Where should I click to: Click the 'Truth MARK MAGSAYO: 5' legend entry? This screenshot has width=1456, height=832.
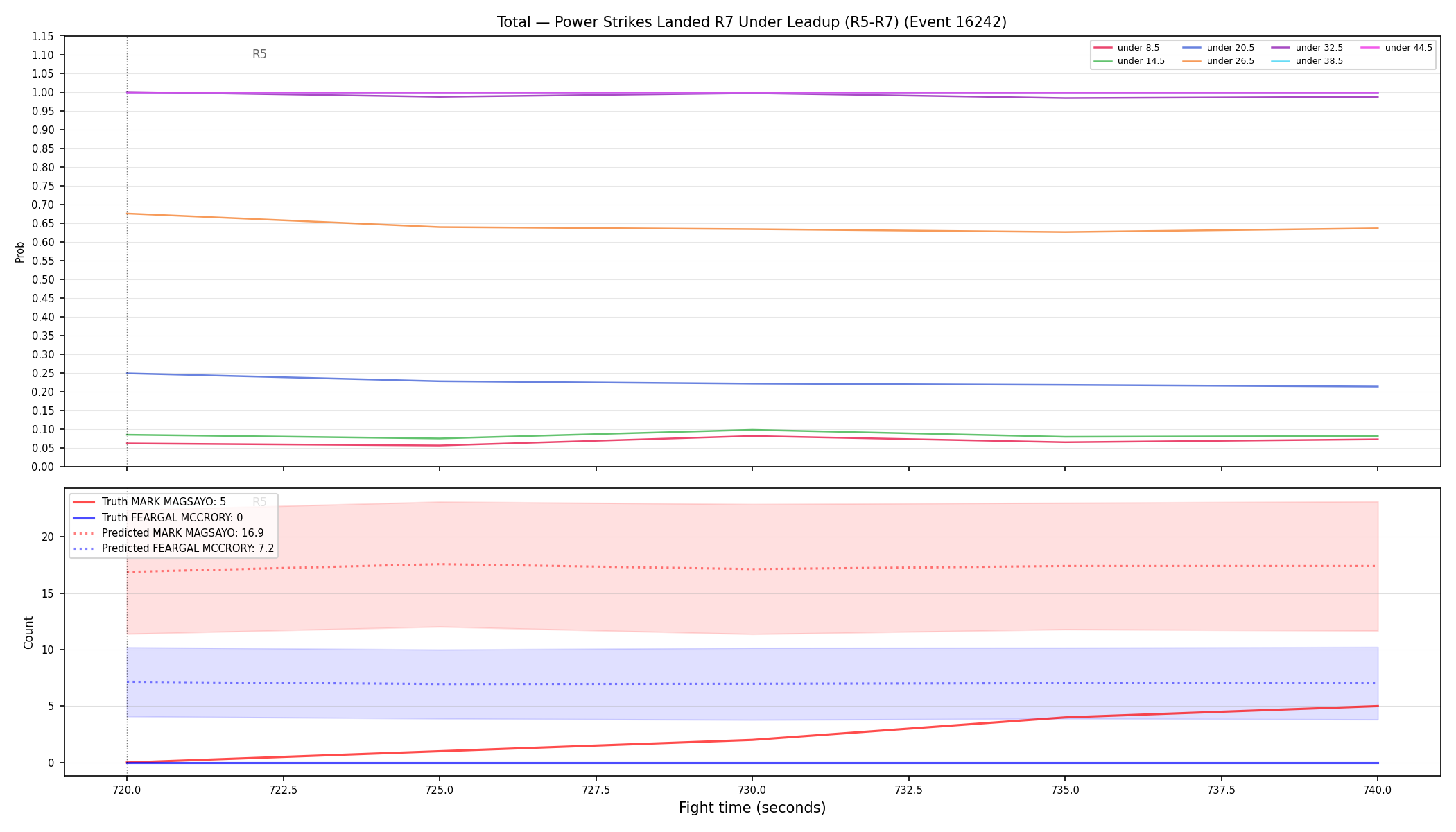click(x=149, y=502)
